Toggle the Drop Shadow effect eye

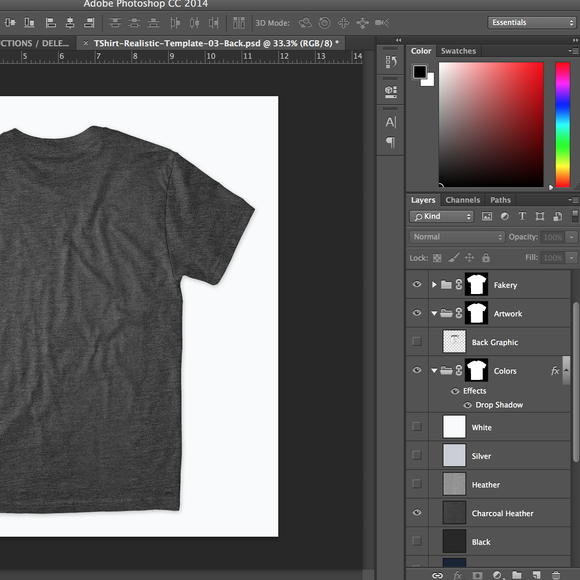tap(468, 405)
